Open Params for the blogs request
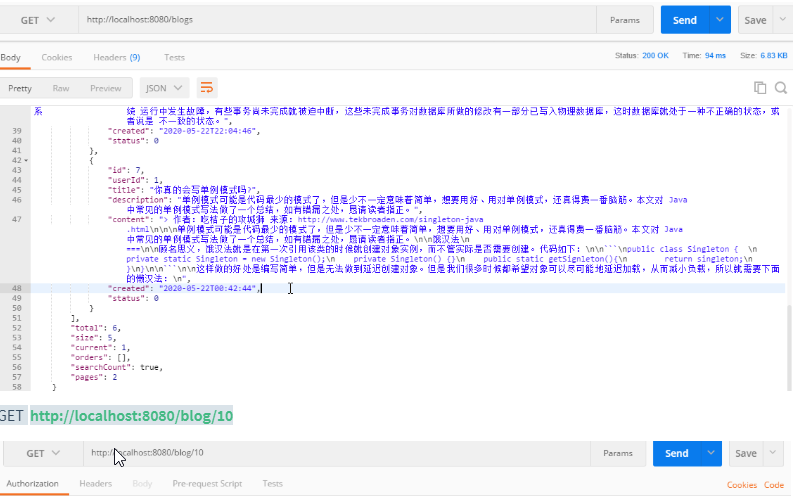795x496 pixels. tap(625, 20)
